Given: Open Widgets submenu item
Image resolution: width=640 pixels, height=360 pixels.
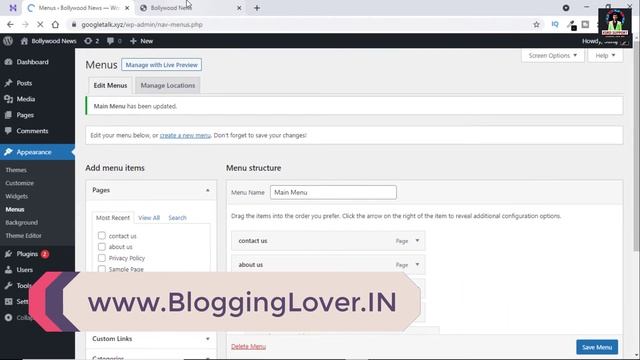Looking at the screenshot, I should pos(17,196).
